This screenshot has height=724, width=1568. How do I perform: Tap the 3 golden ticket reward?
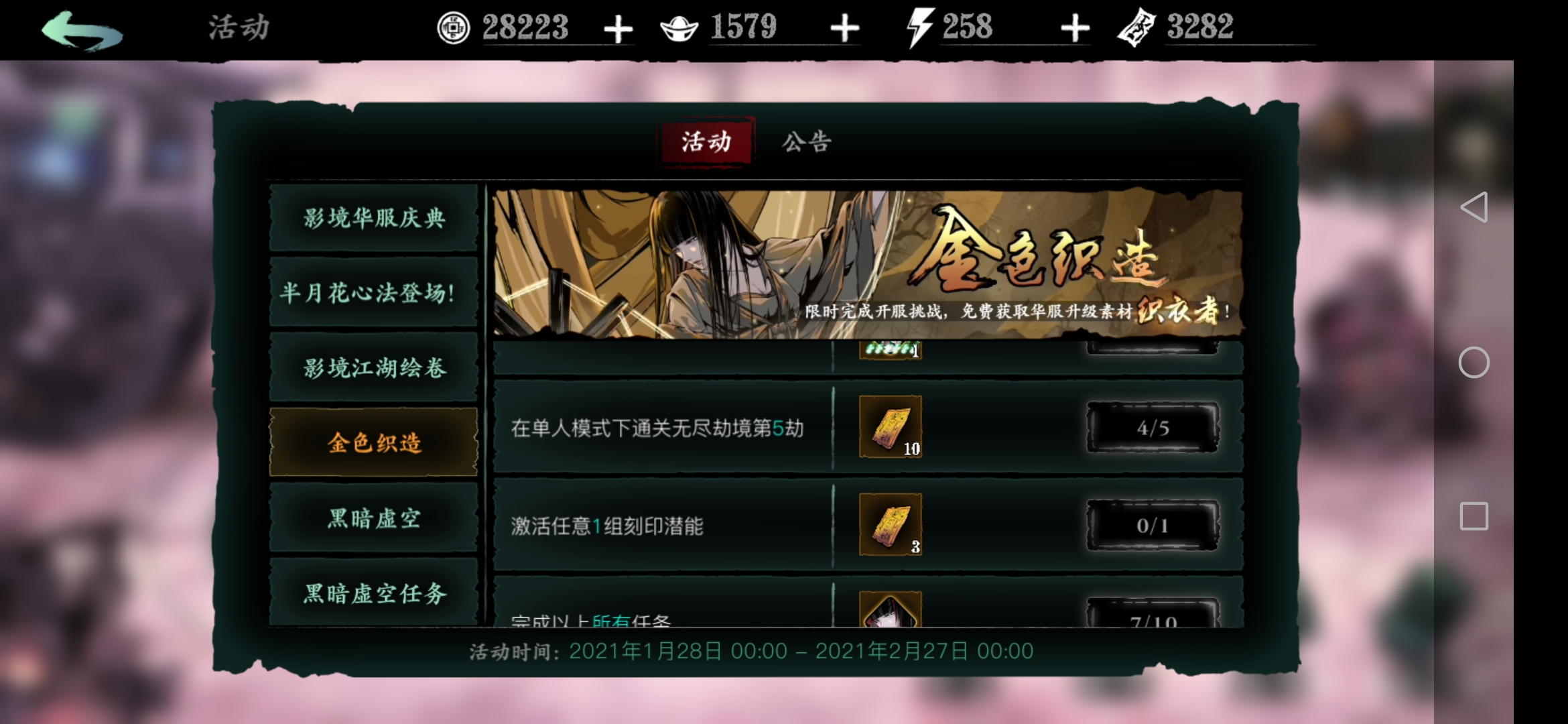tap(891, 525)
